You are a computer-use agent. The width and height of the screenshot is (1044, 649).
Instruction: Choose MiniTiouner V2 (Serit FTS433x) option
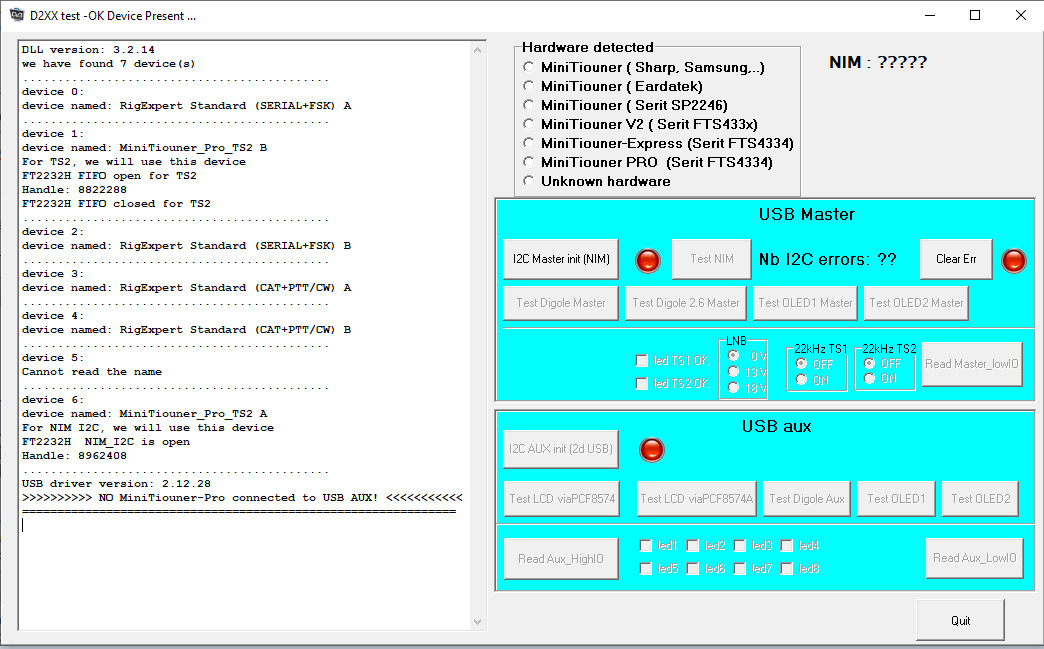[x=529, y=124]
